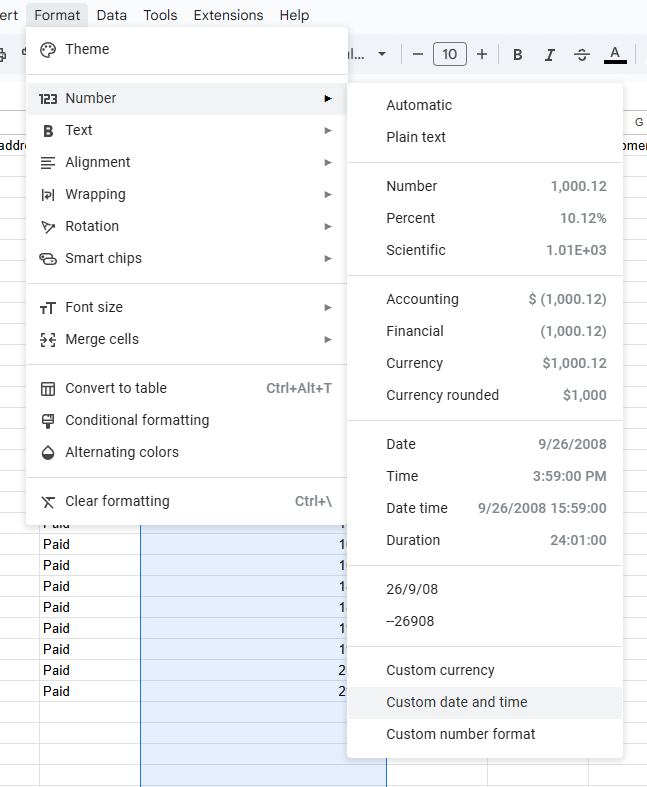Image resolution: width=647 pixels, height=787 pixels.
Task: Apply the 26/9/08 custom format
Action: pos(485,589)
